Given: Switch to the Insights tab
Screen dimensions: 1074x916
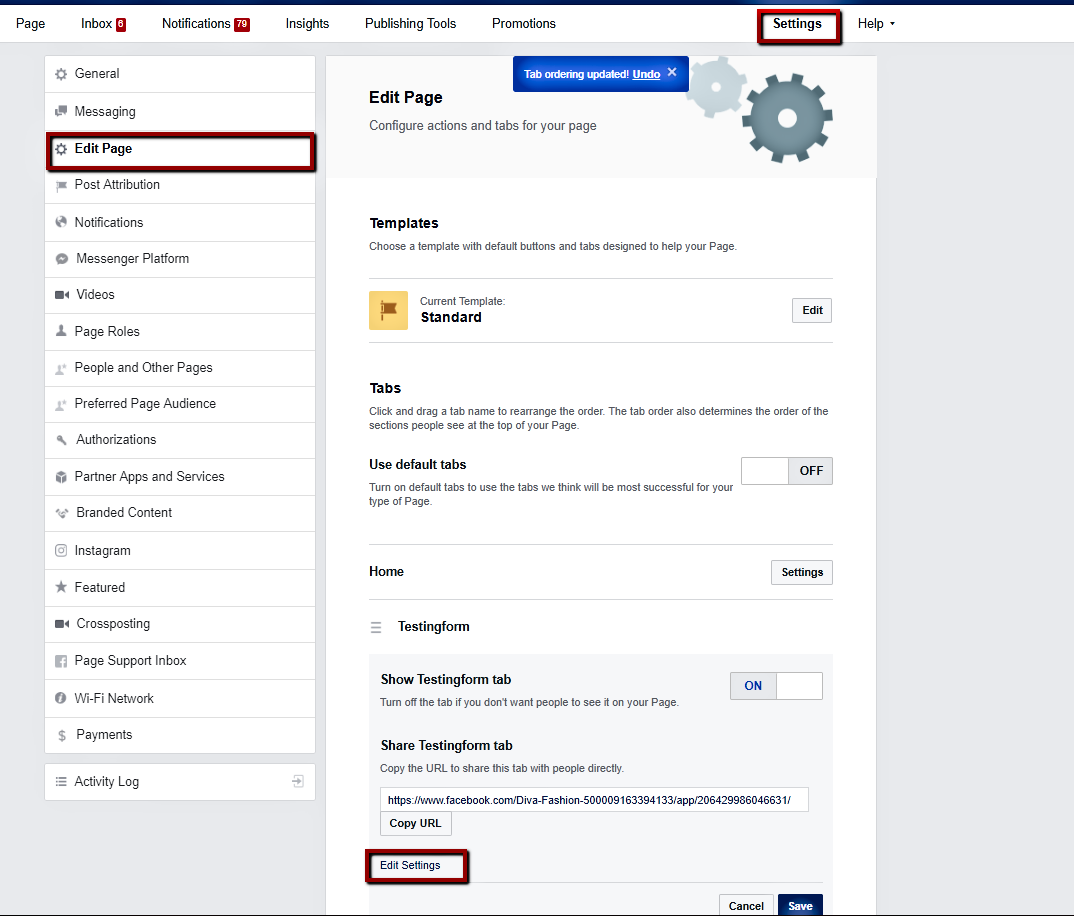Looking at the screenshot, I should 307,23.
